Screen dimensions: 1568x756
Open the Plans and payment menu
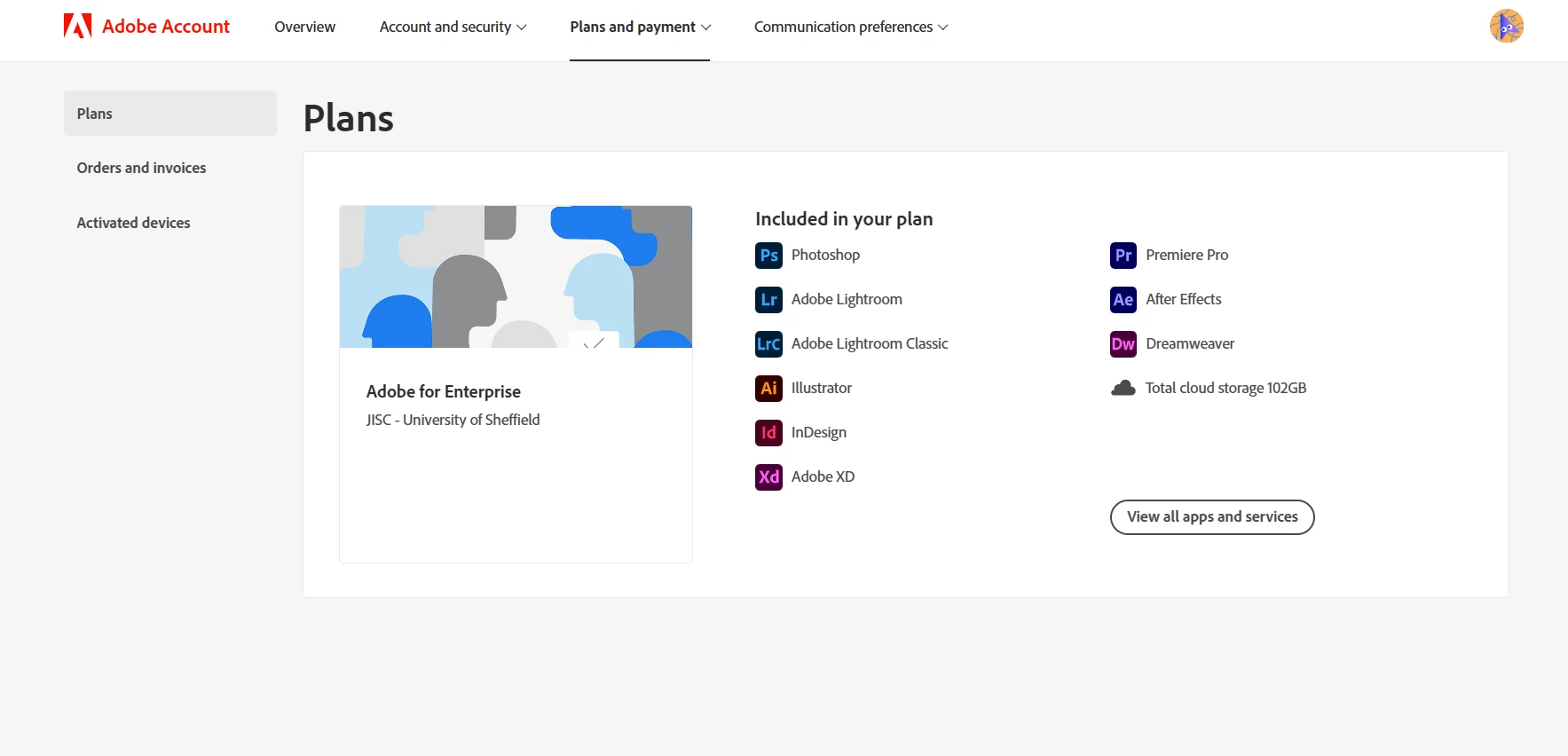coord(640,27)
